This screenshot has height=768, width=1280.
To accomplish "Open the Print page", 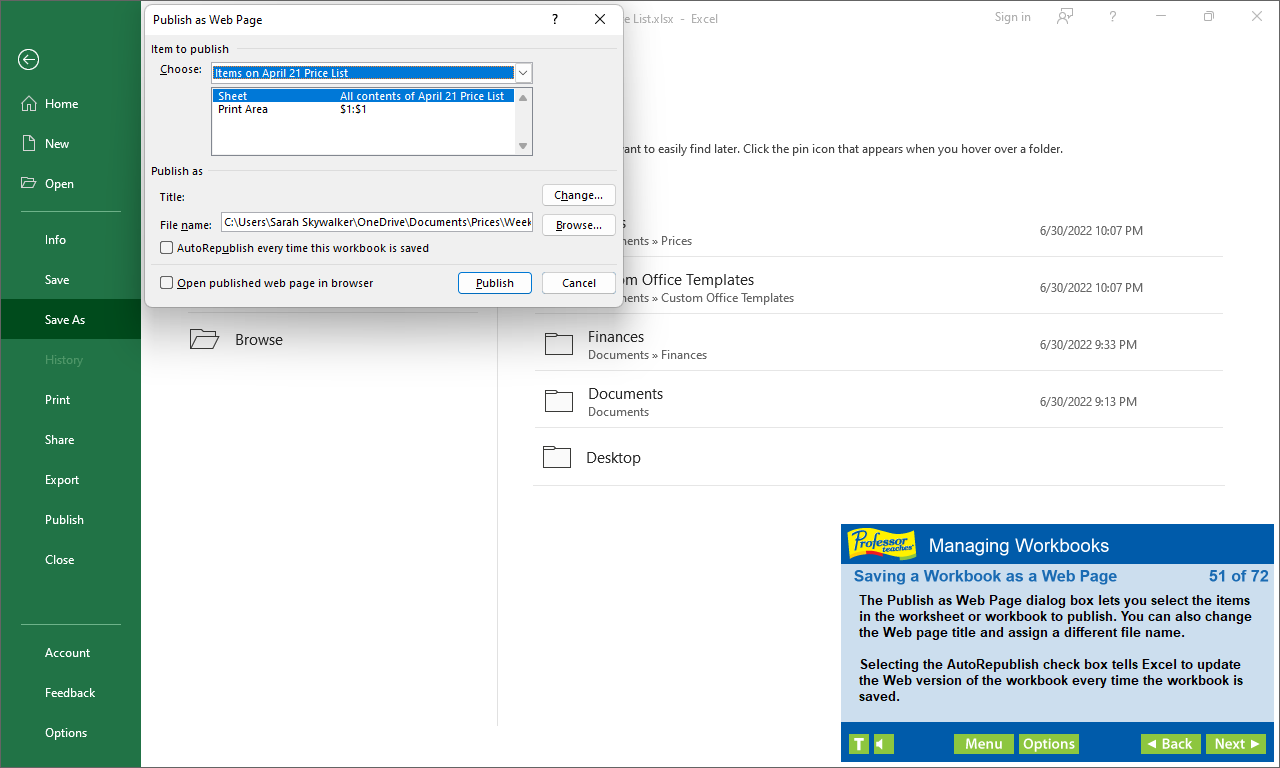I will 70,400.
